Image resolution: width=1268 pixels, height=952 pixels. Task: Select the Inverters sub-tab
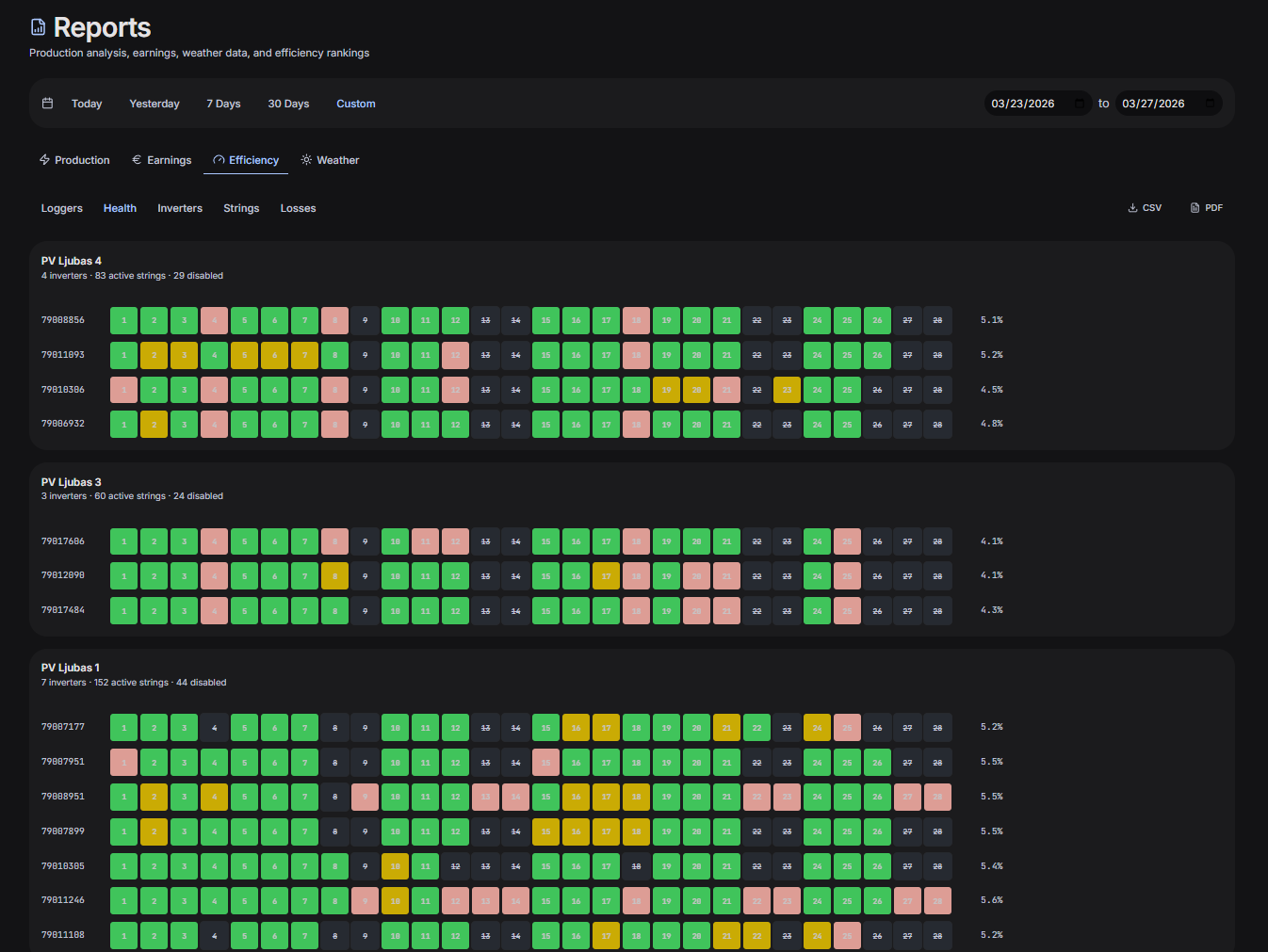pos(180,208)
